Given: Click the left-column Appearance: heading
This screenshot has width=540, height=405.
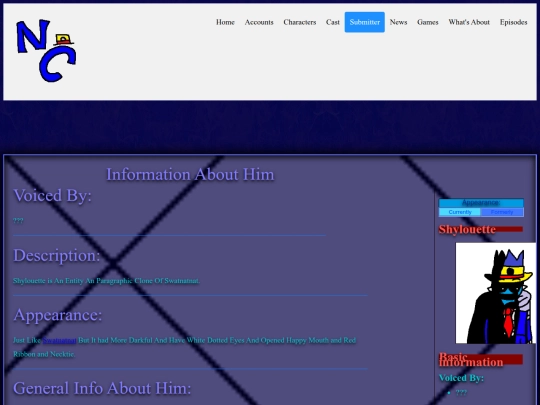Looking at the screenshot, I should (58, 315).
